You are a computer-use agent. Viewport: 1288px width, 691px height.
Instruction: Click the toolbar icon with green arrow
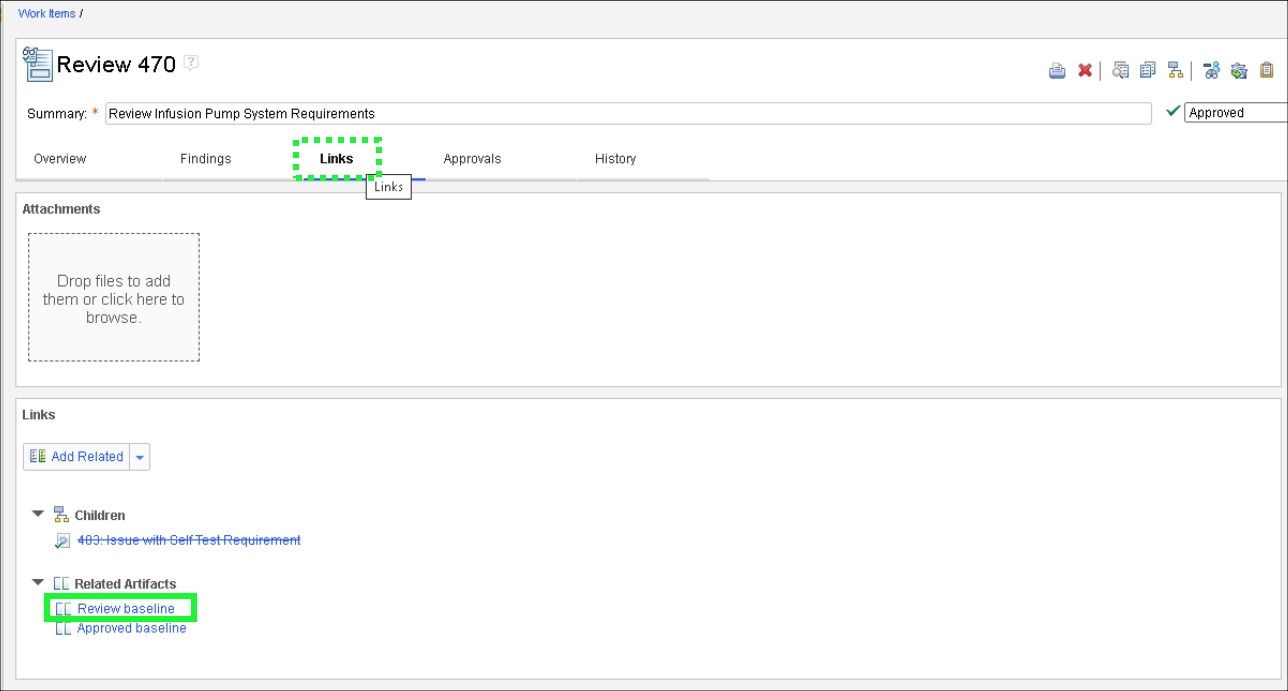pos(1239,71)
